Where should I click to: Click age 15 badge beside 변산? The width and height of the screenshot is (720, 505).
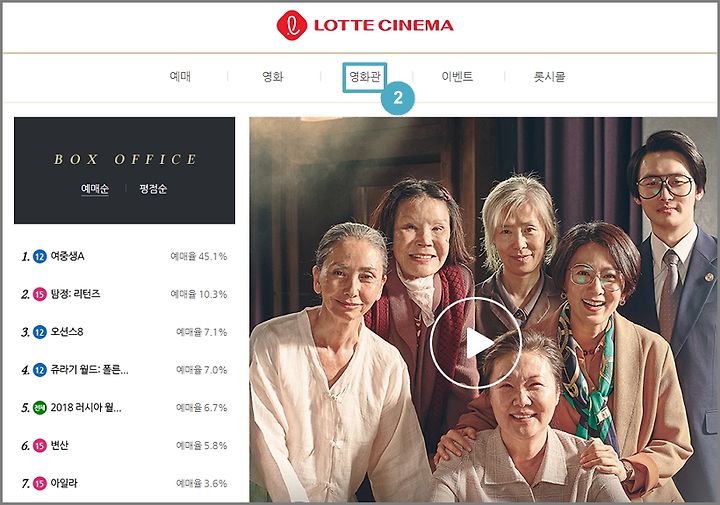click(x=40, y=445)
